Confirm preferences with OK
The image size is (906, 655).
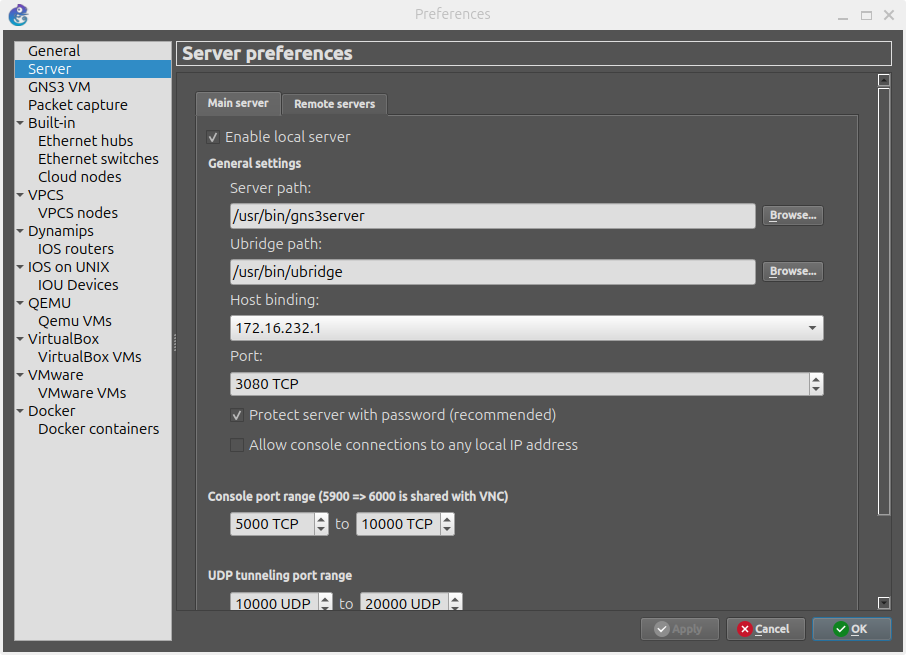pyautogui.click(x=851, y=629)
